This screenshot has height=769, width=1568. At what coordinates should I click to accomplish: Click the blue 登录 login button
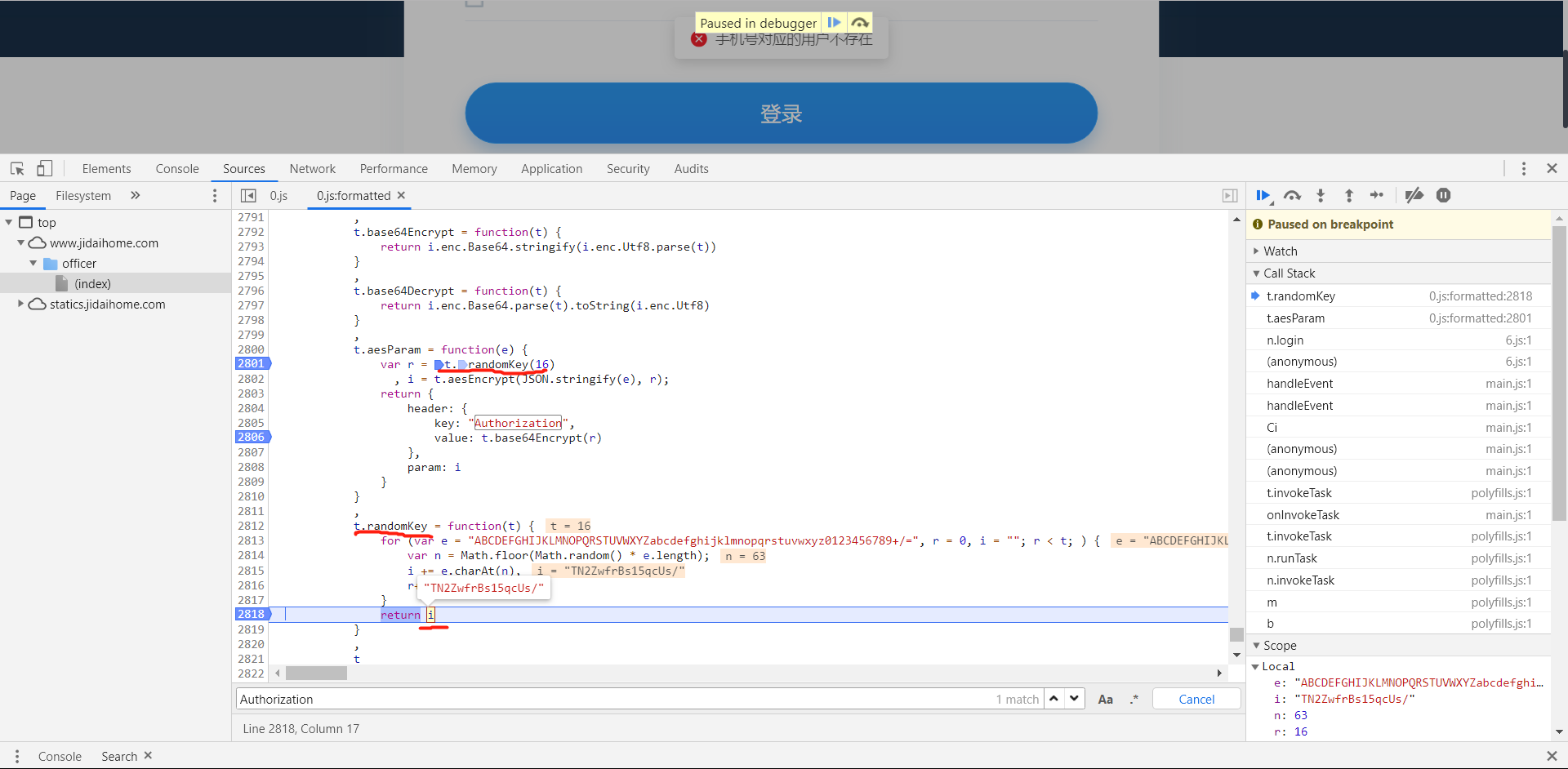(781, 113)
